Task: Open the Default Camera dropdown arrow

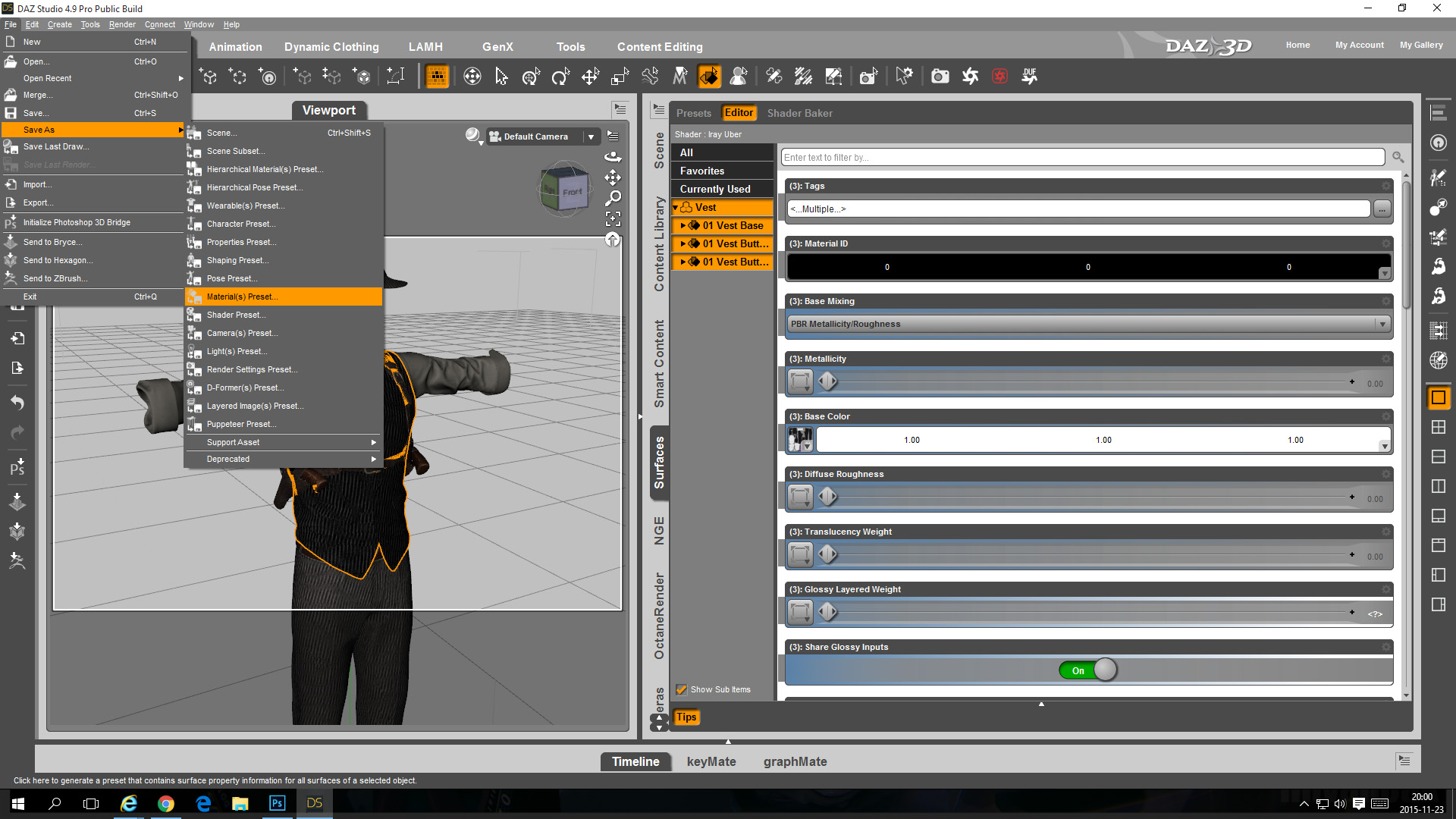Action: (591, 136)
